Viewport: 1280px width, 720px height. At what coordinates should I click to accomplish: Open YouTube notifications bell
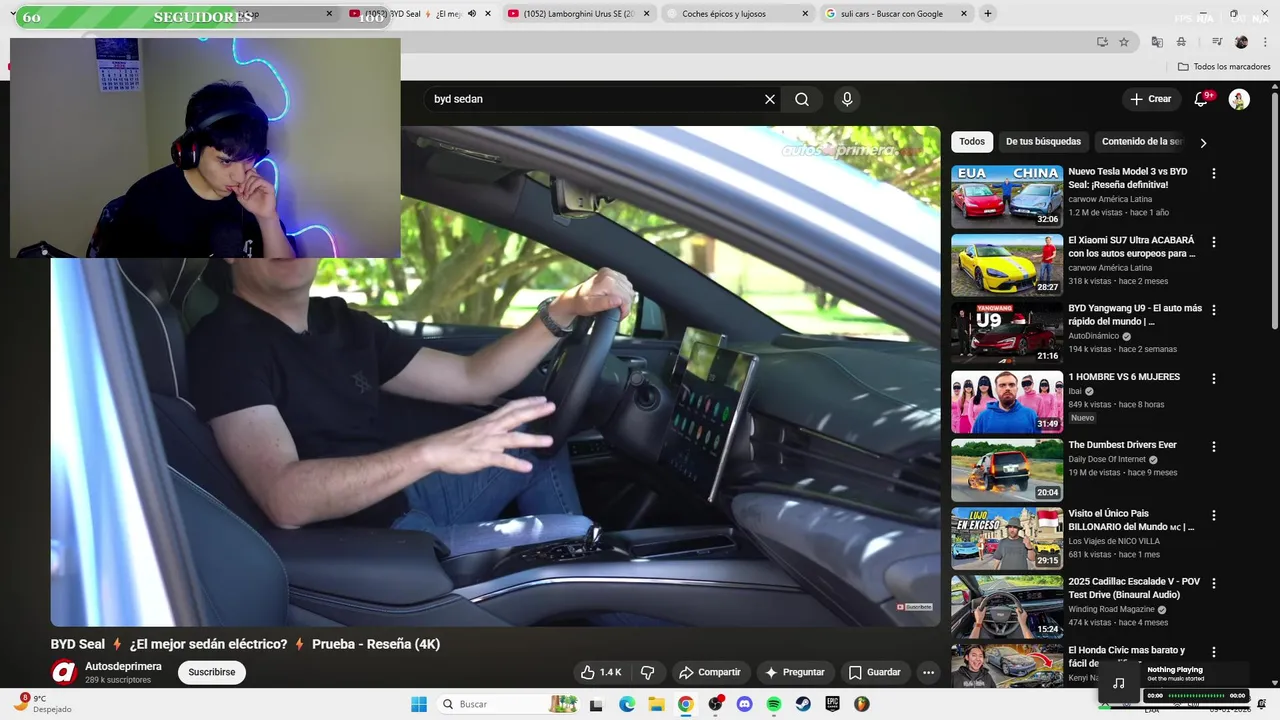click(1202, 99)
